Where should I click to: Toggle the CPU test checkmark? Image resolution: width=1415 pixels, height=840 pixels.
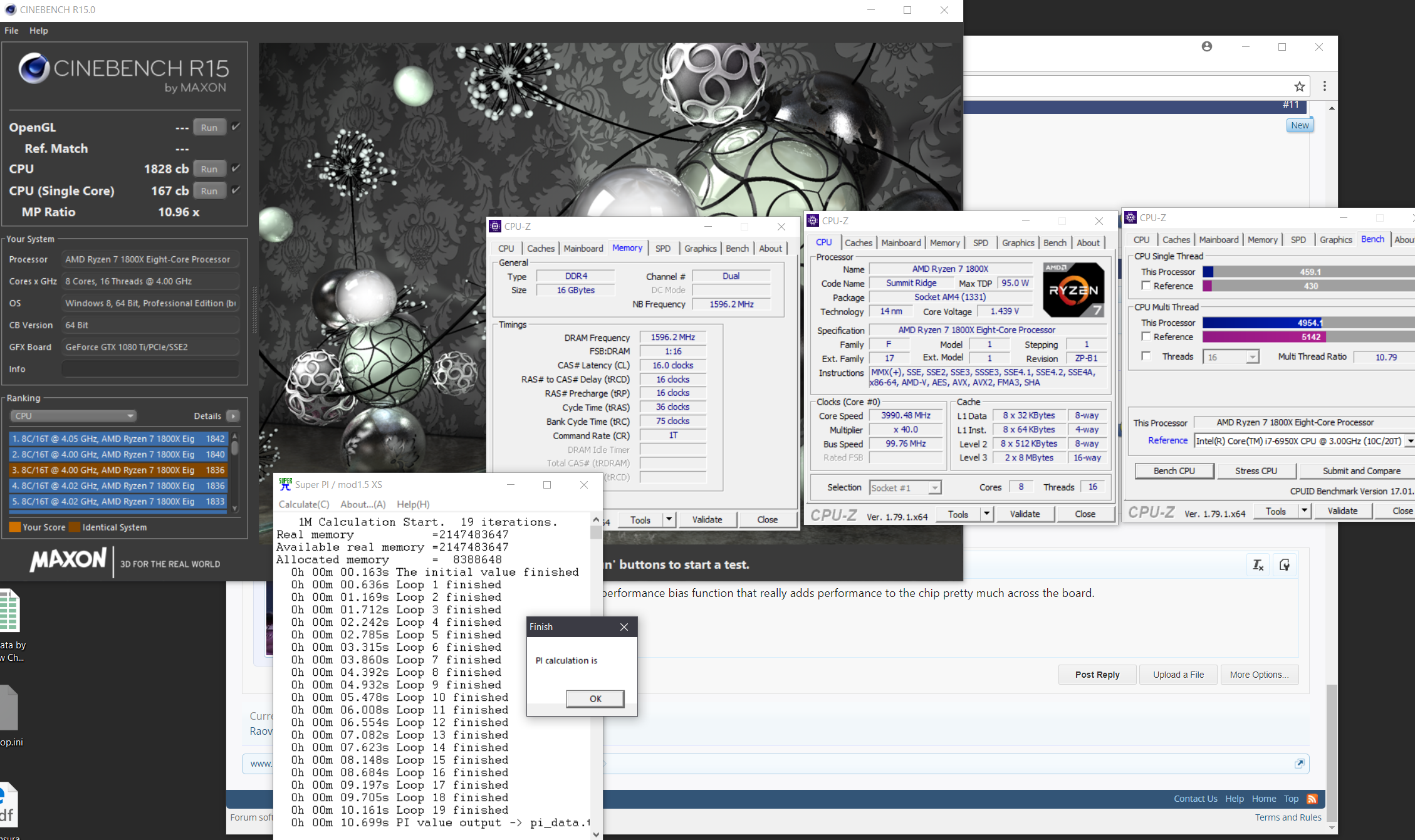tap(236, 168)
